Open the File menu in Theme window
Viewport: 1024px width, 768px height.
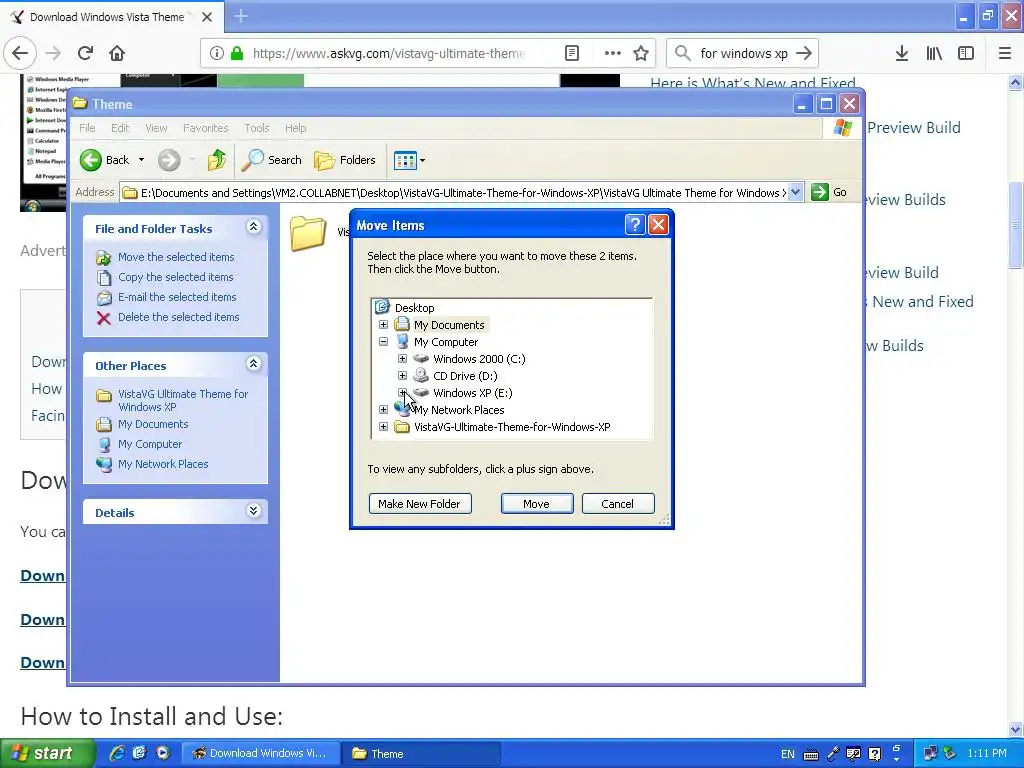[87, 128]
